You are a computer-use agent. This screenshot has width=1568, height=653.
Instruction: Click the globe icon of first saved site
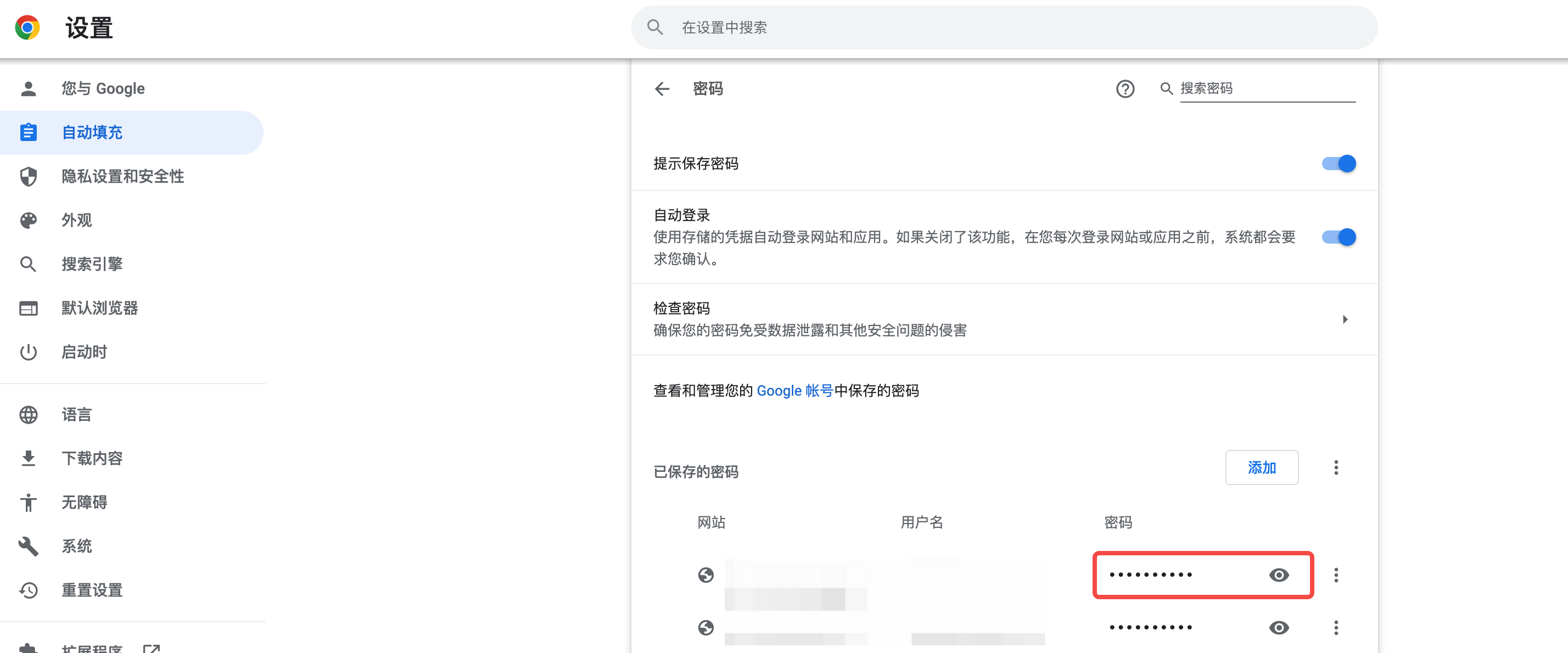tap(705, 575)
